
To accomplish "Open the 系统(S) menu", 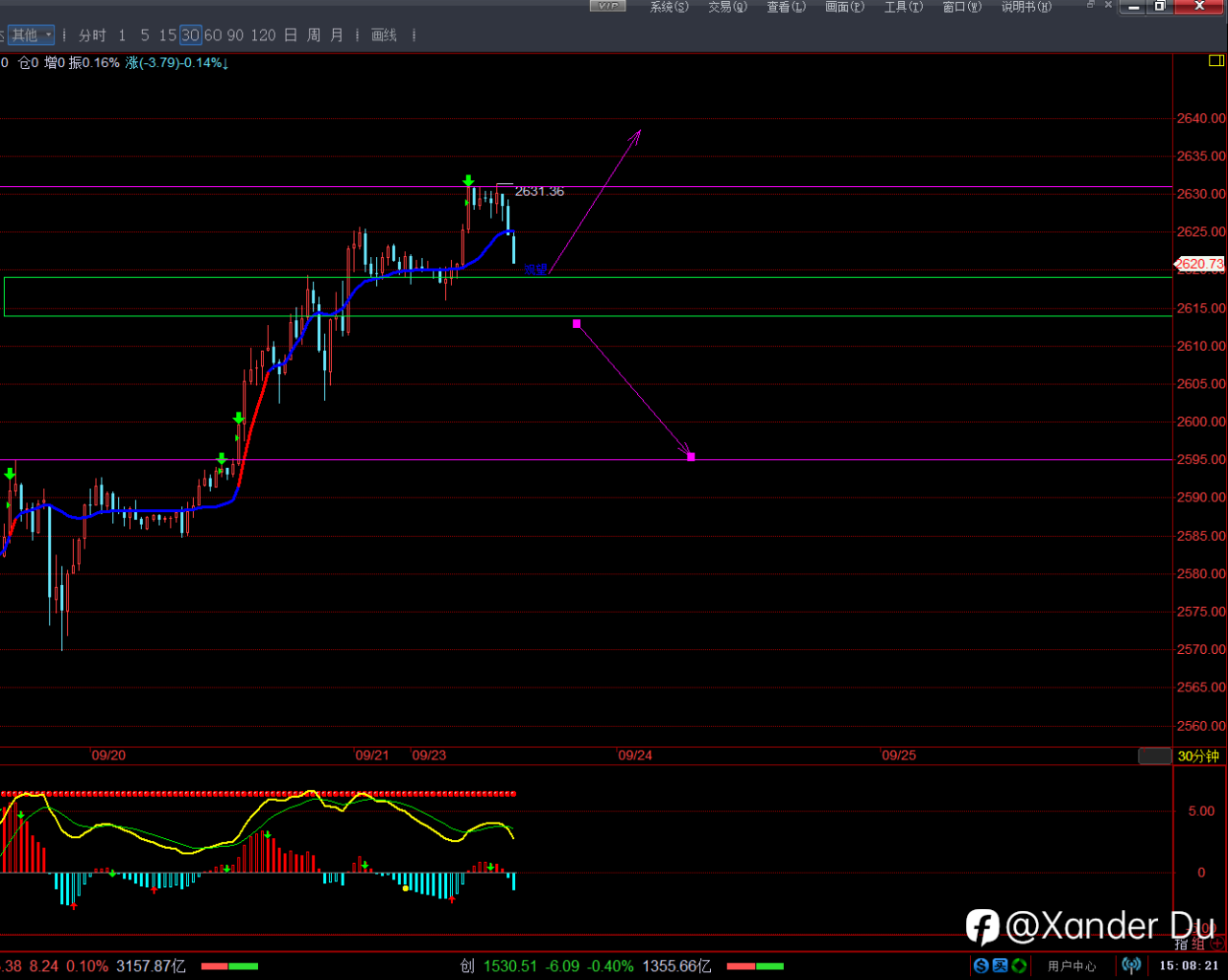I will coord(669,7).
